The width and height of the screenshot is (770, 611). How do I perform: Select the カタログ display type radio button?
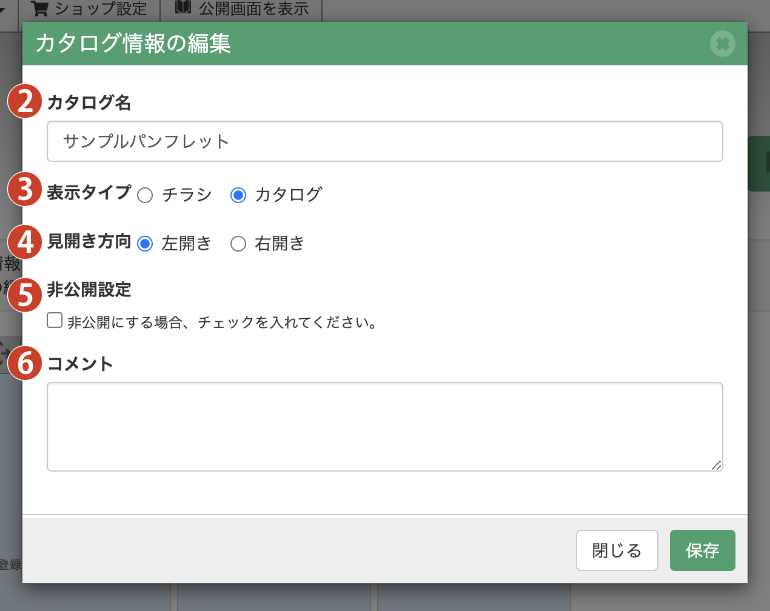[x=238, y=195]
